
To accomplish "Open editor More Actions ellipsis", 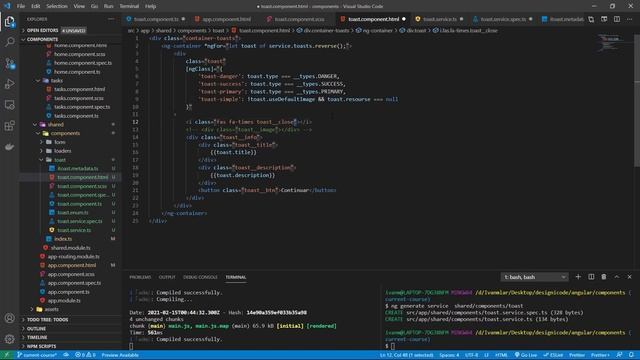I will 629,19.
